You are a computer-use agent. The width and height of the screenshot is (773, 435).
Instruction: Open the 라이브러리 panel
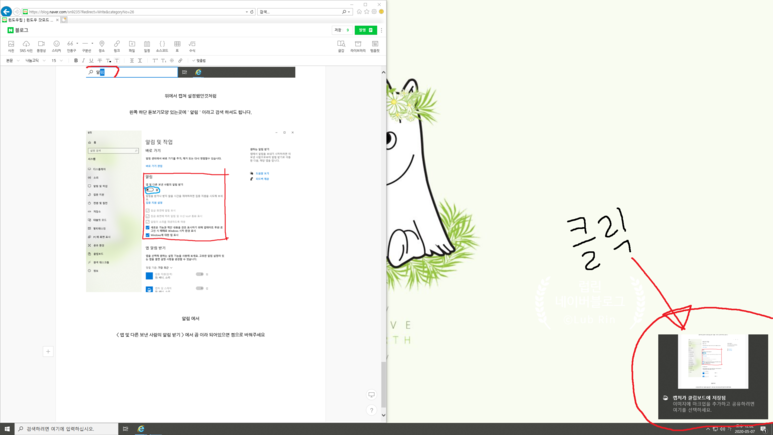[x=358, y=46]
